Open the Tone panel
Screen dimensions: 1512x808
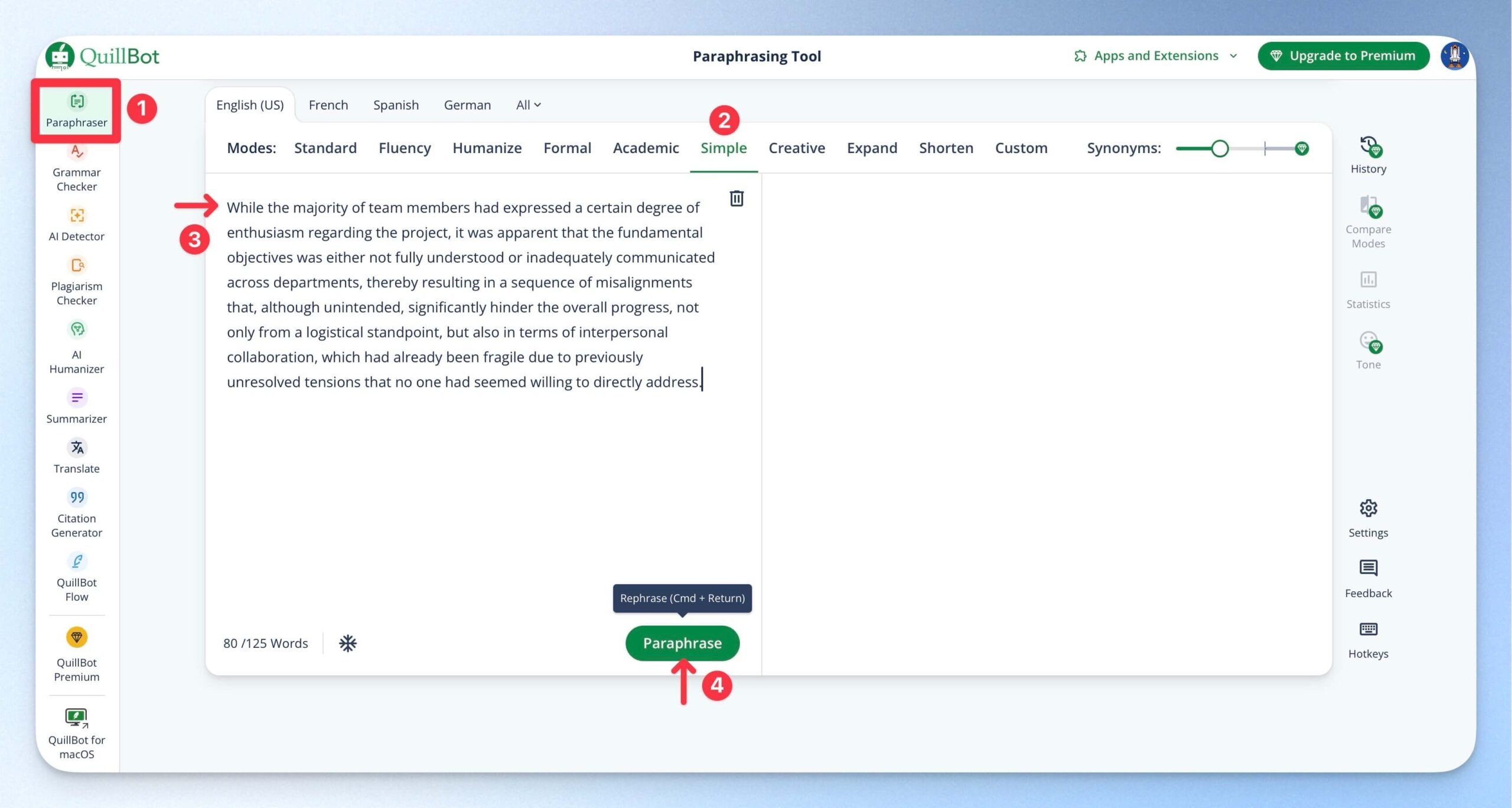[1368, 351]
